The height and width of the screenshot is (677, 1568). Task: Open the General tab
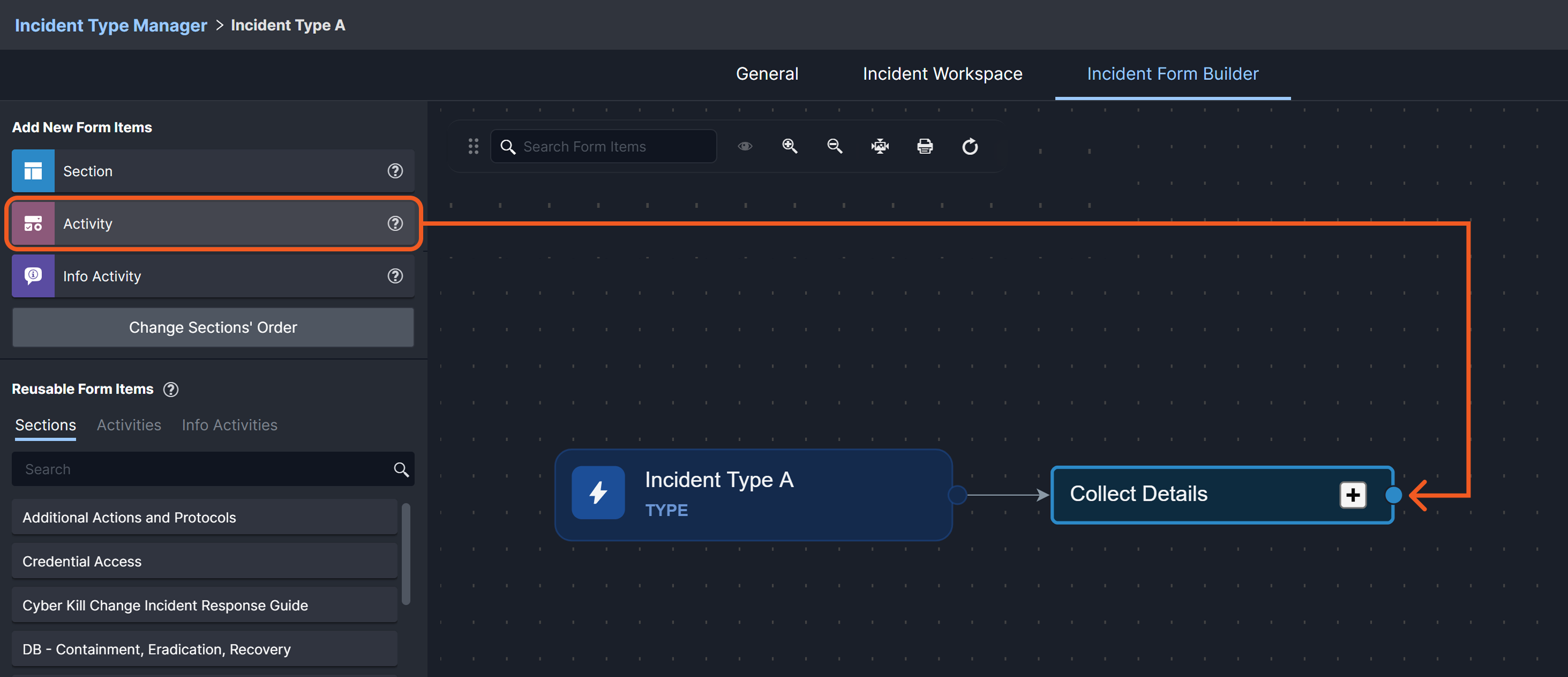tap(767, 73)
